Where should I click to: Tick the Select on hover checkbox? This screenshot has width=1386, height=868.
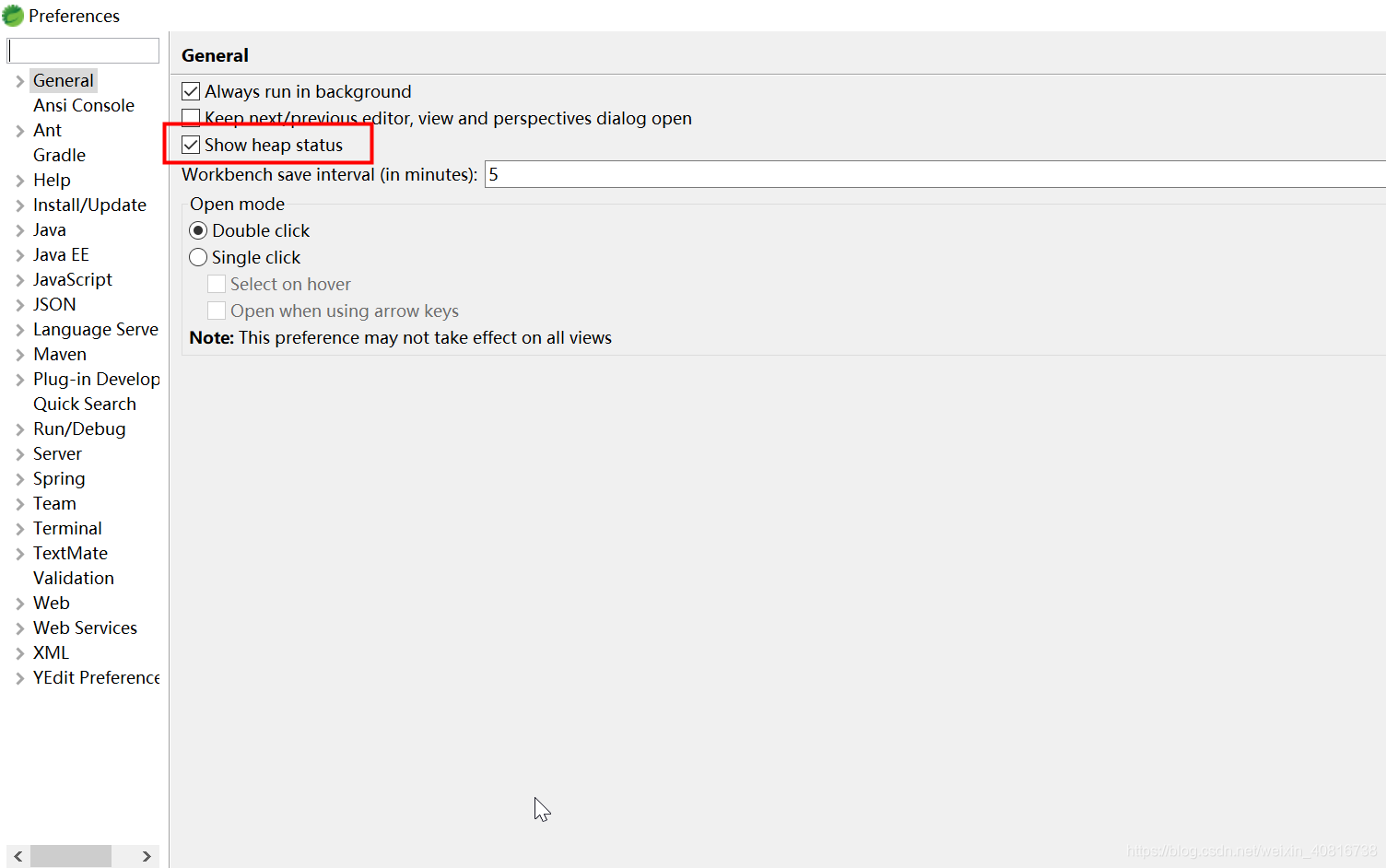[x=217, y=284]
